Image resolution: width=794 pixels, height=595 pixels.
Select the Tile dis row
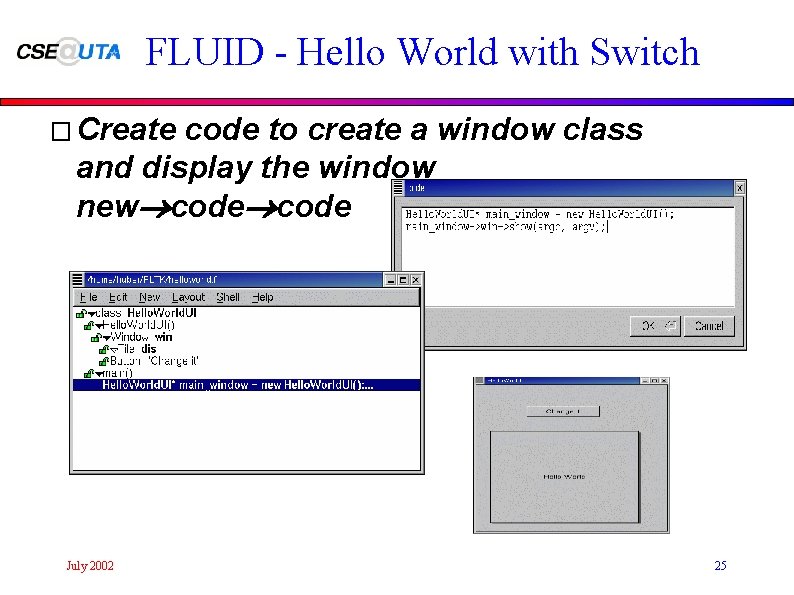[x=247, y=349]
